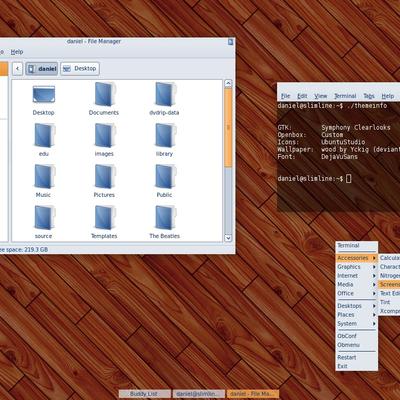Viewport: 400px width, 400px height.
Task: Open the terminal Help menu
Action: [388, 96]
